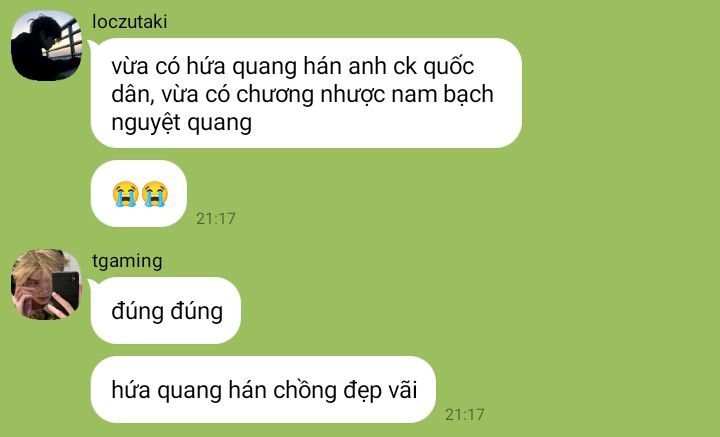Click the word "chồng" in tgaming's message
720x437 pixels.
305,391
